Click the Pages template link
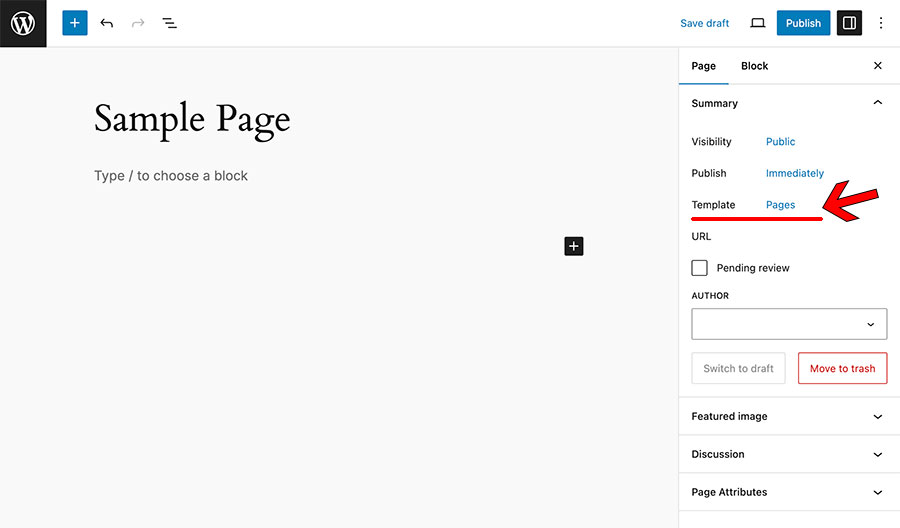 point(781,205)
